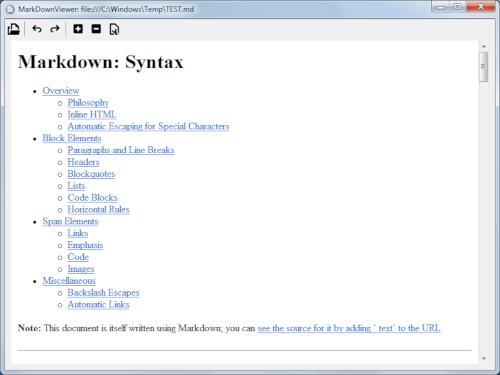Image resolution: width=500 pixels, height=375 pixels.
Task: Open the Overview link
Action: 61,91
